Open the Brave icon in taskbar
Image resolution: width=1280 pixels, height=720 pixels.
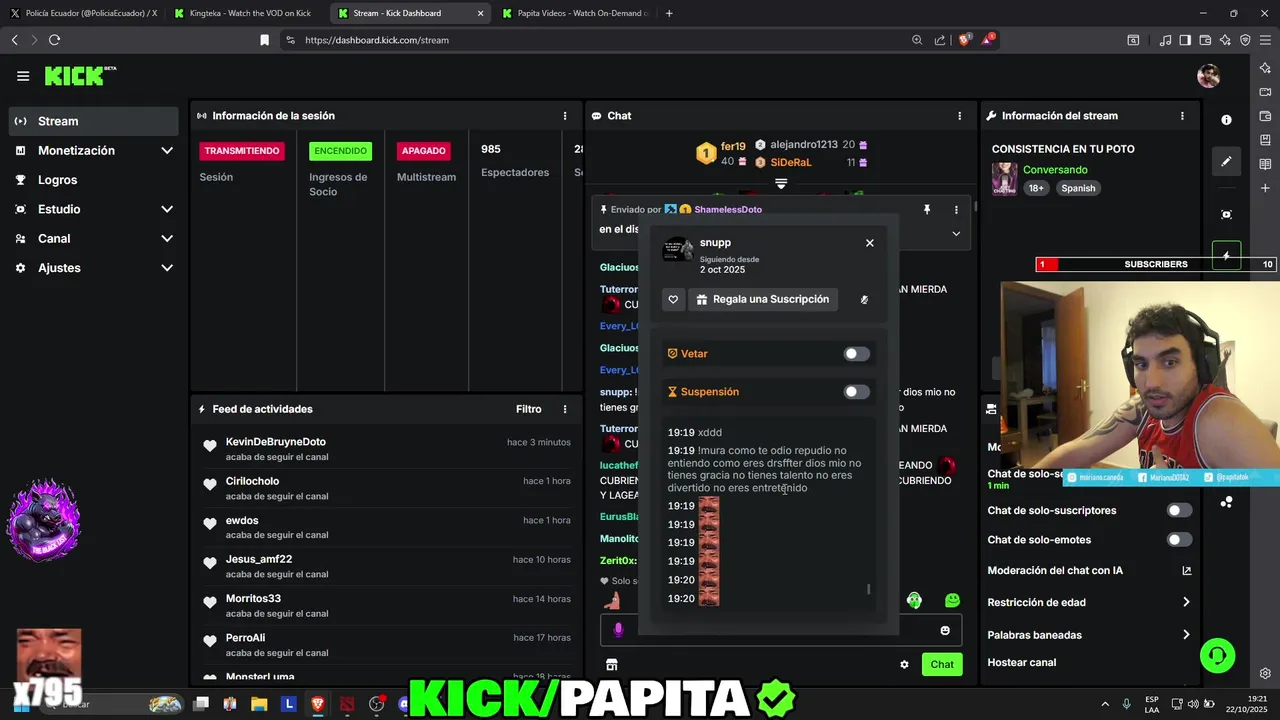coord(318,704)
